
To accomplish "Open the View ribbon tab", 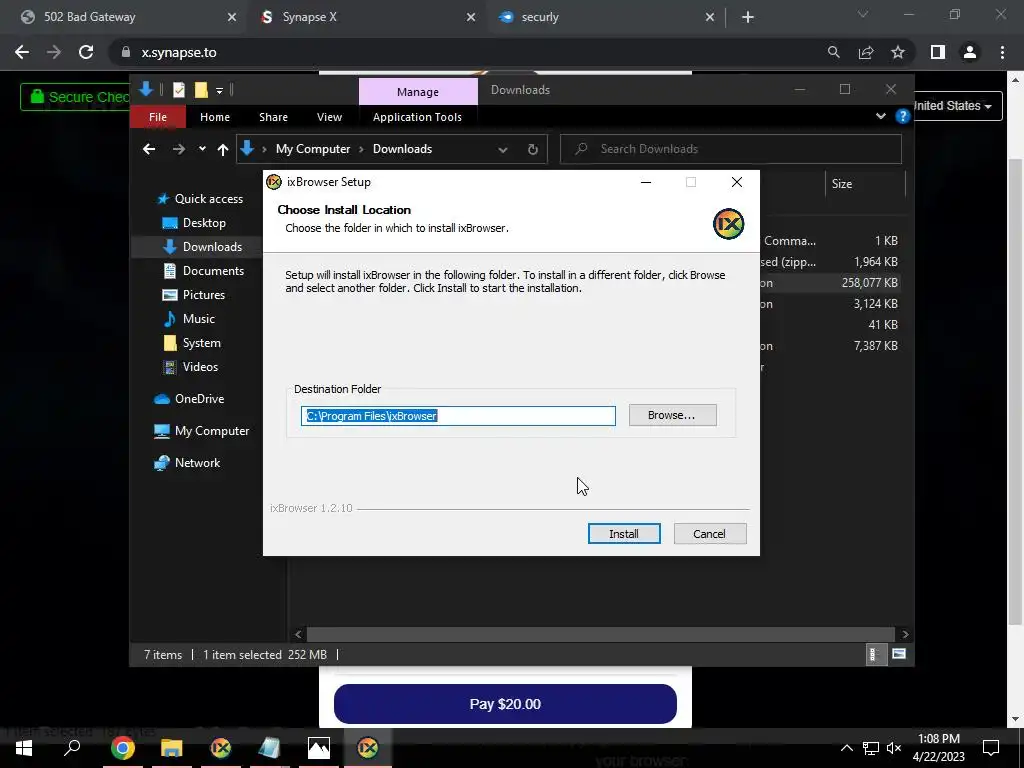I will point(329,117).
